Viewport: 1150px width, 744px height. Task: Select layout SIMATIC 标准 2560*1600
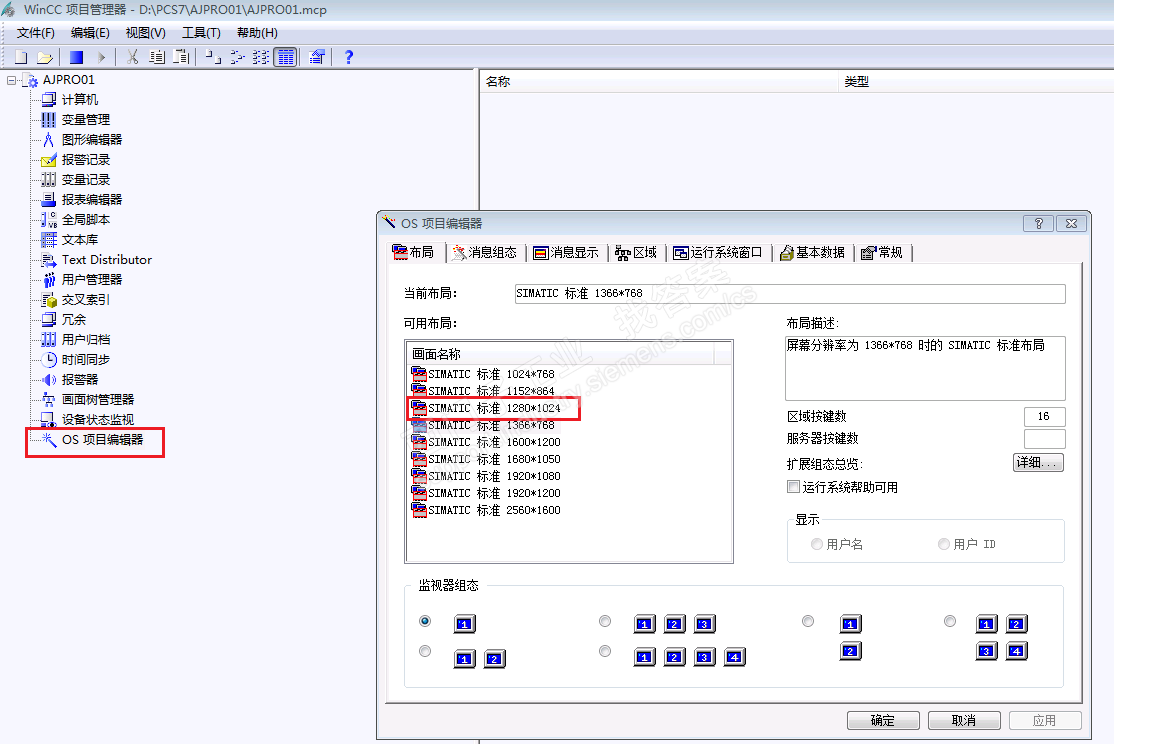tap(486, 510)
